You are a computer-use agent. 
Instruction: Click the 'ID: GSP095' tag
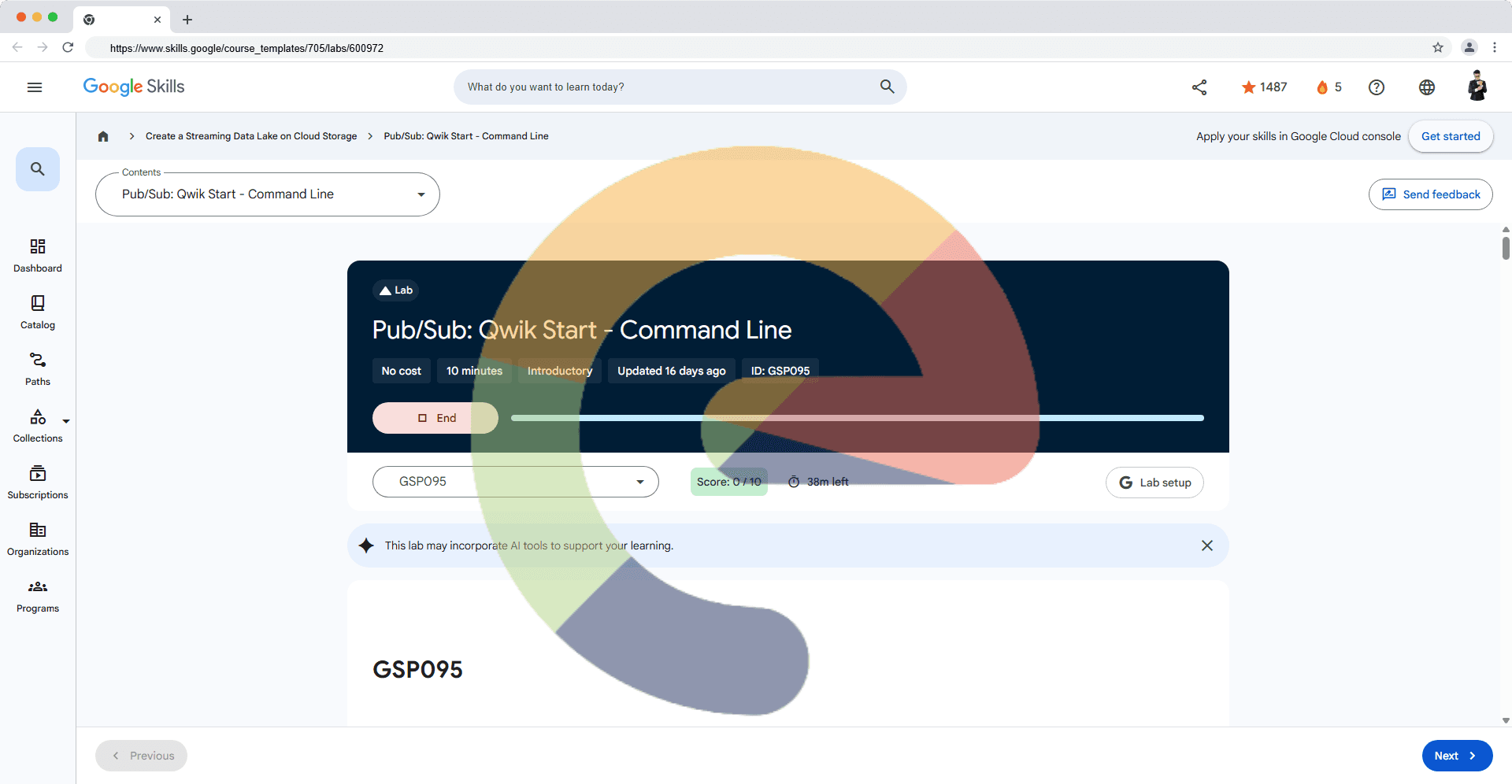tap(780, 371)
